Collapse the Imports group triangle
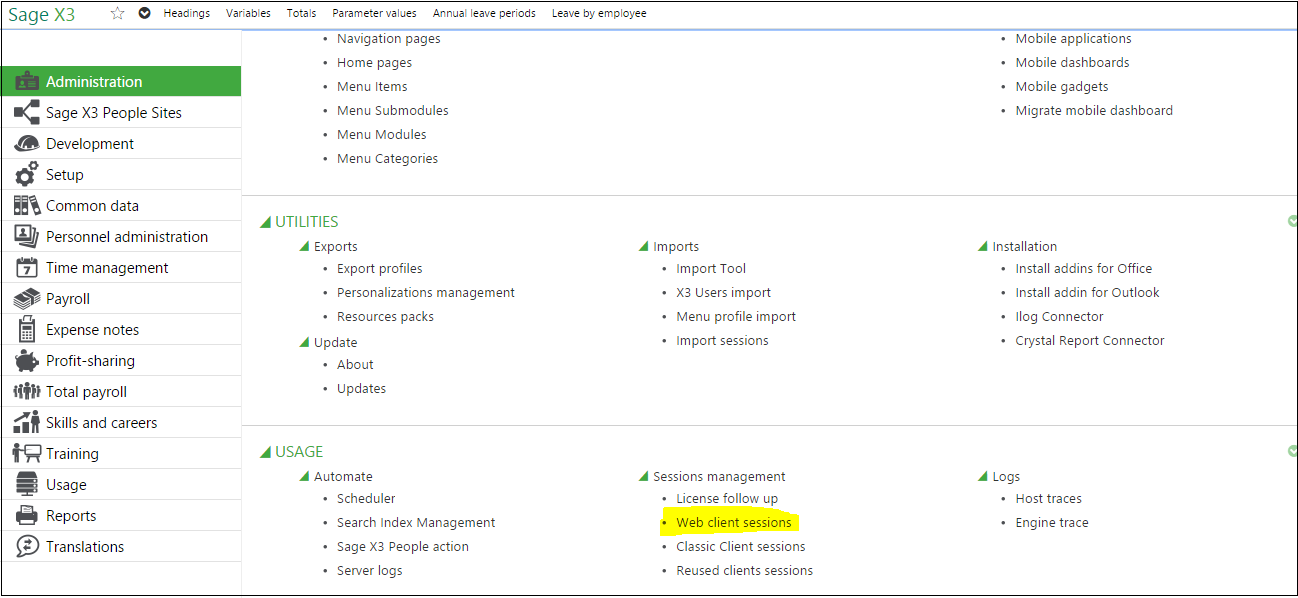Viewport: 1298px width, 598px height. [644, 246]
